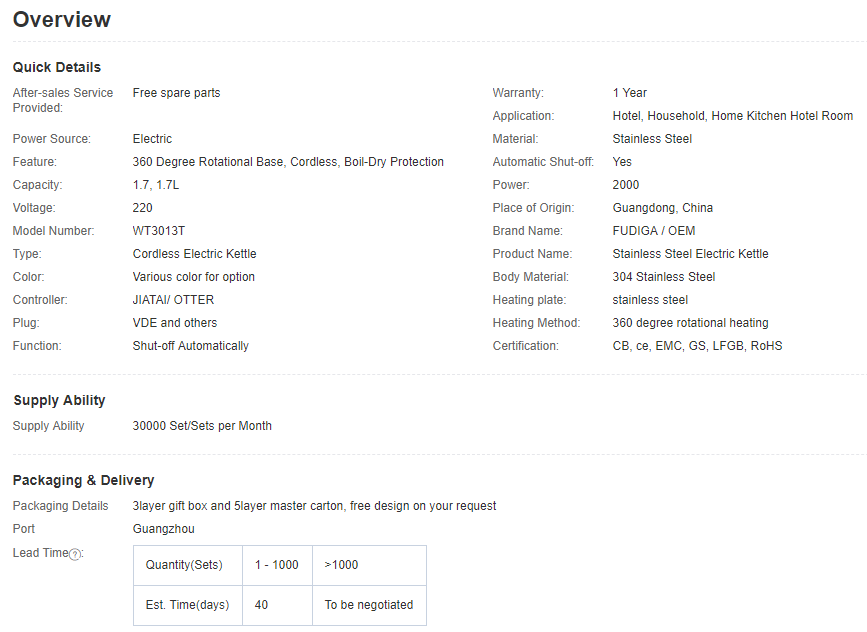This screenshot has width=867, height=632.
Task: Click Stainless Steel Electric Kettle product name
Action: pos(690,254)
